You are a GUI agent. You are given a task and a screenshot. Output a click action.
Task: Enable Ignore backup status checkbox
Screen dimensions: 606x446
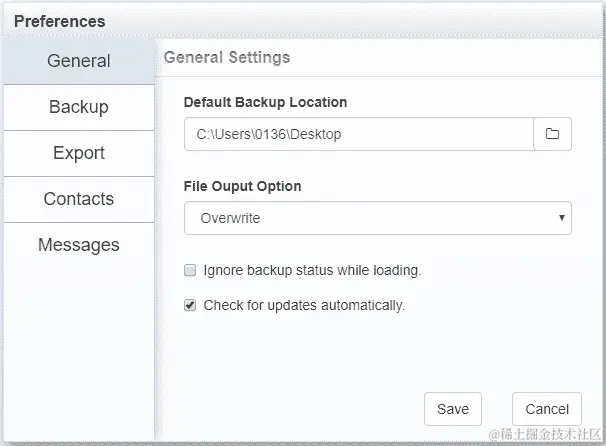(190, 270)
